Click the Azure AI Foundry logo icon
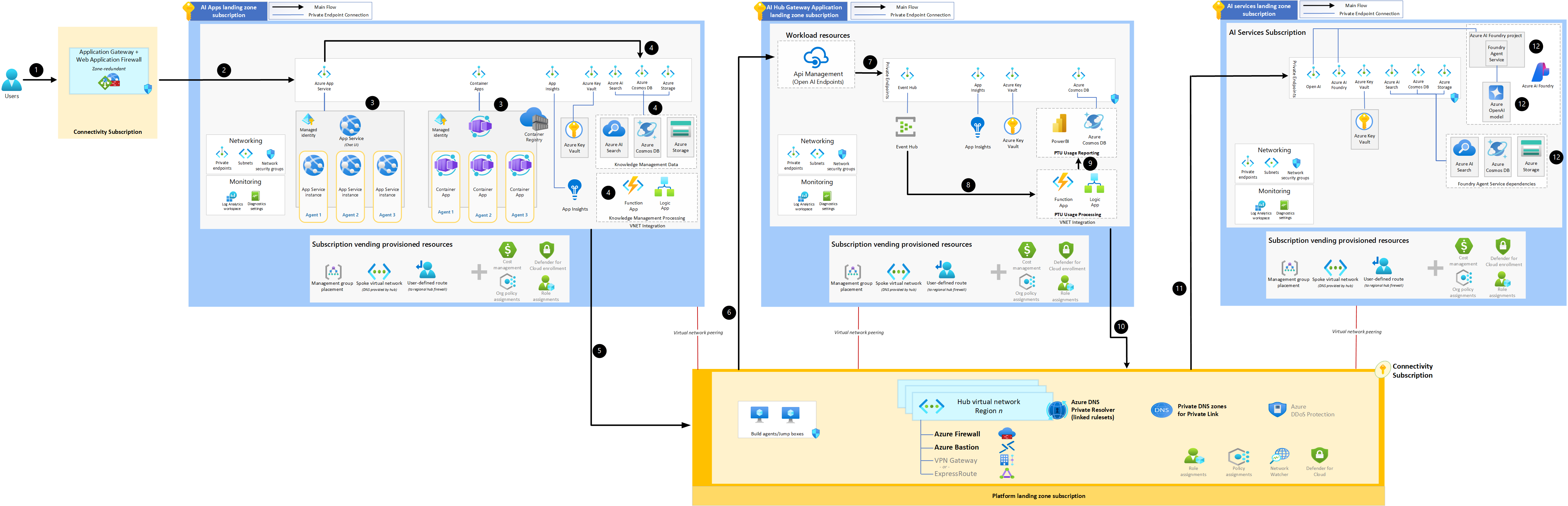This screenshot has height=506, width=1568. pyautogui.click(x=1540, y=72)
